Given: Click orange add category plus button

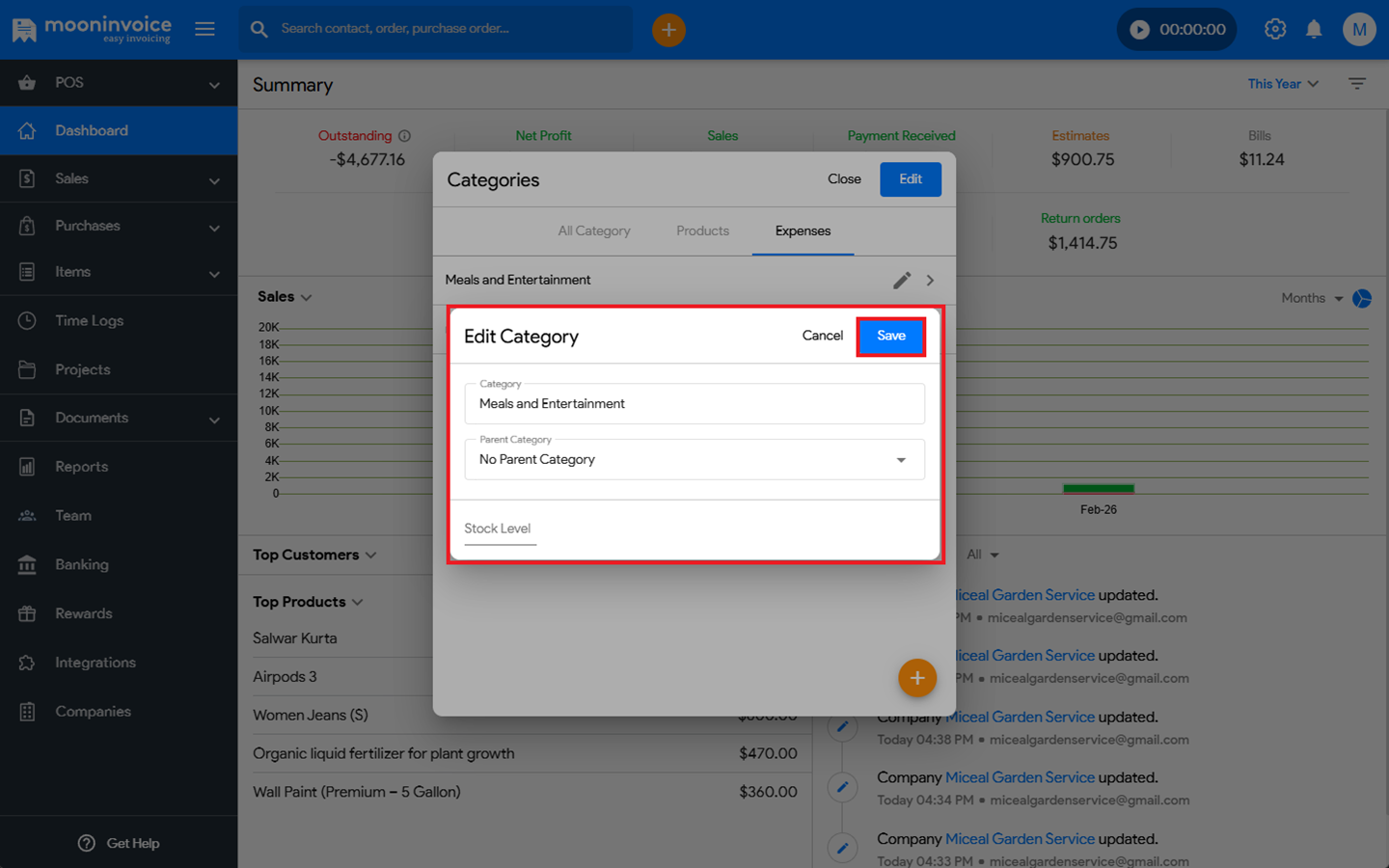Looking at the screenshot, I should (x=916, y=678).
